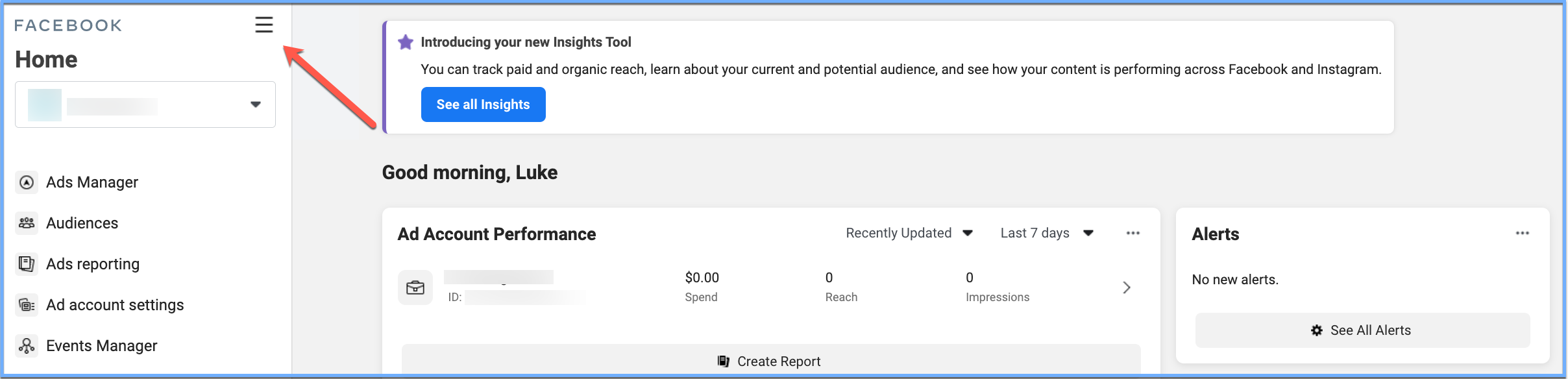This screenshot has width=1568, height=379.
Task: Click the blurred account ID field
Action: [526, 297]
